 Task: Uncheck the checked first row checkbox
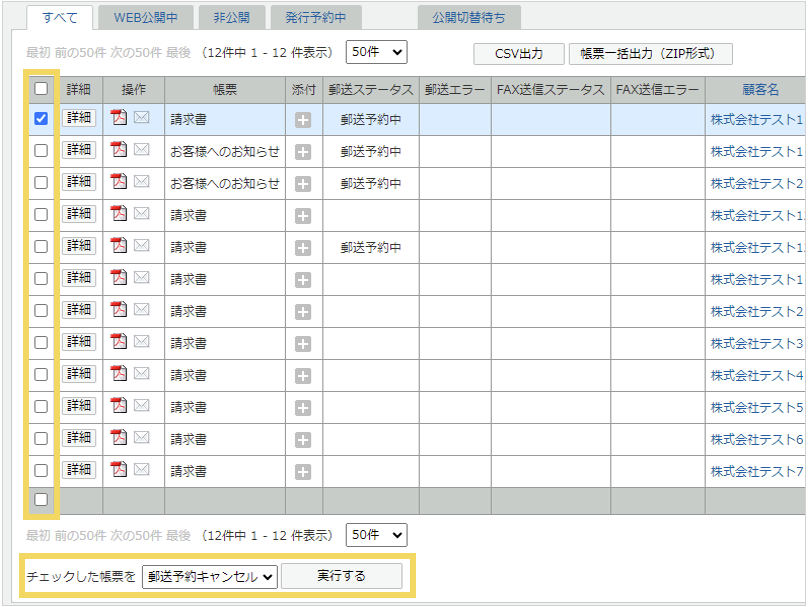(41, 119)
